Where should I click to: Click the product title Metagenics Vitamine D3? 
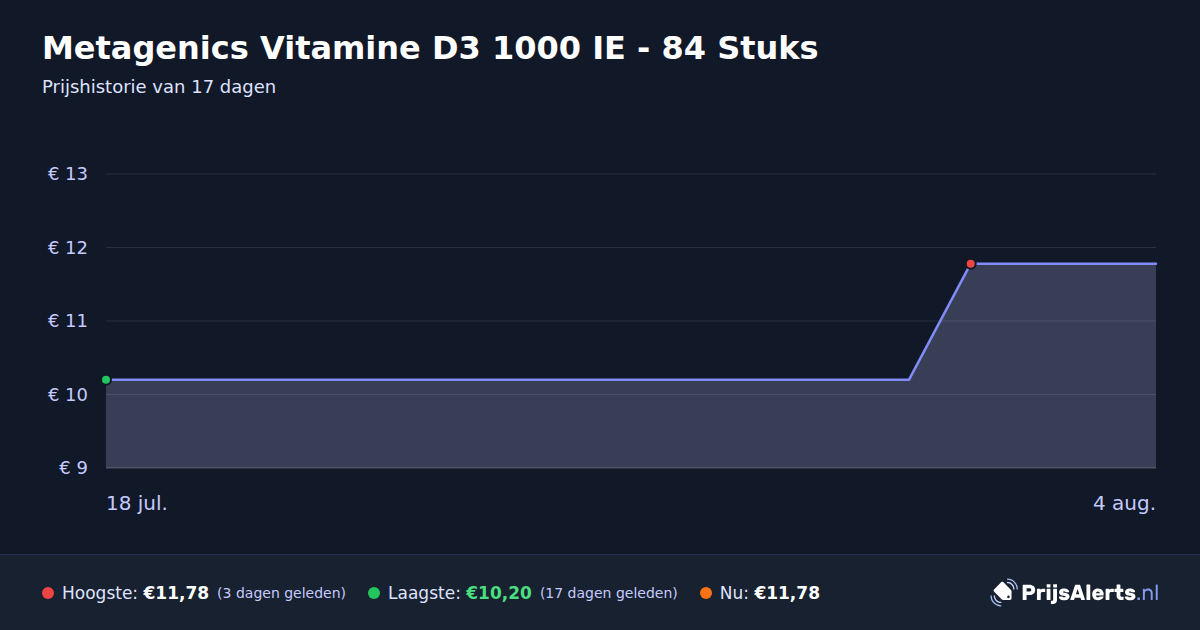pyautogui.click(x=430, y=48)
